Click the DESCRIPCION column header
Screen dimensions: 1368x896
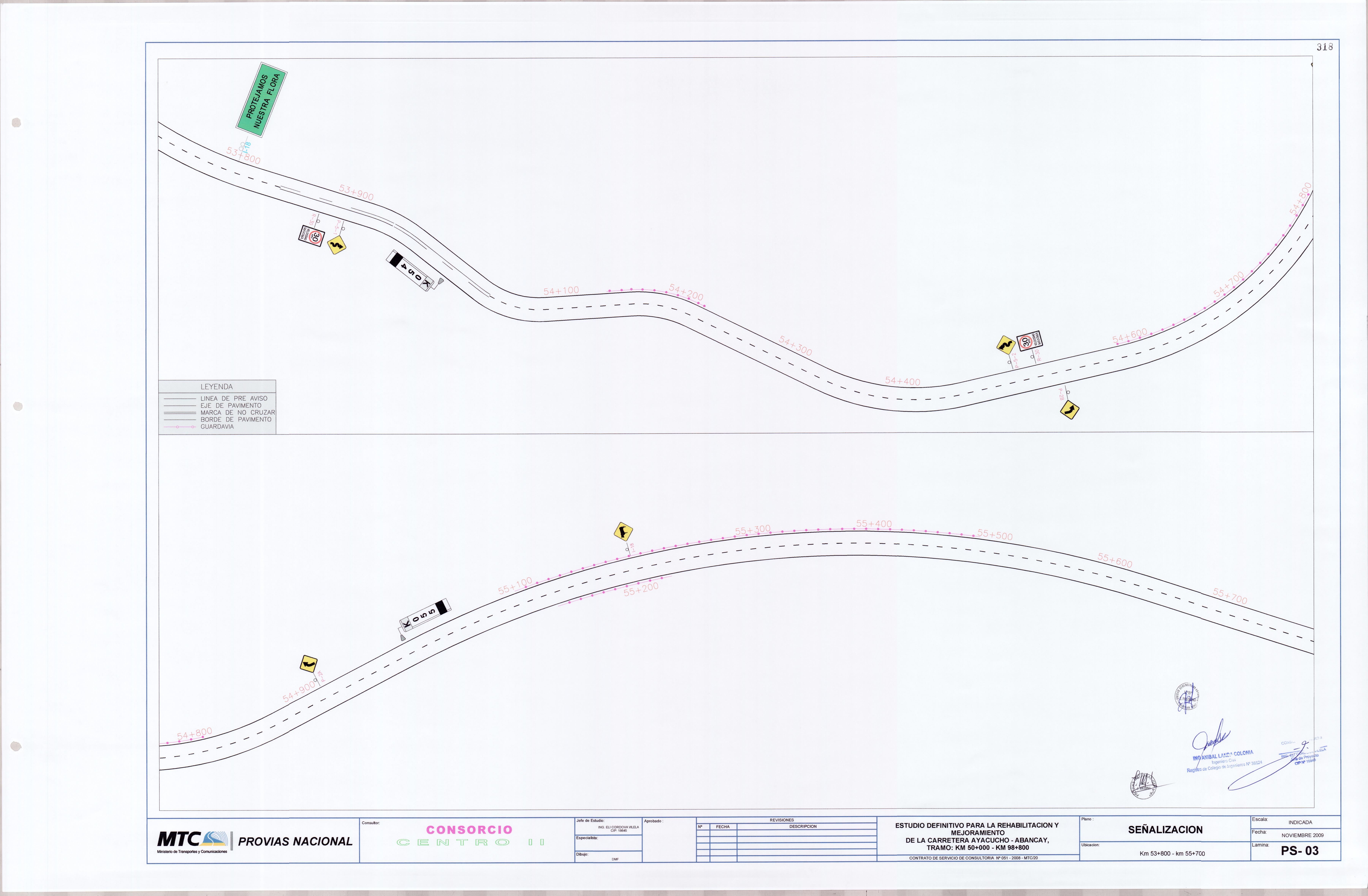803,826
